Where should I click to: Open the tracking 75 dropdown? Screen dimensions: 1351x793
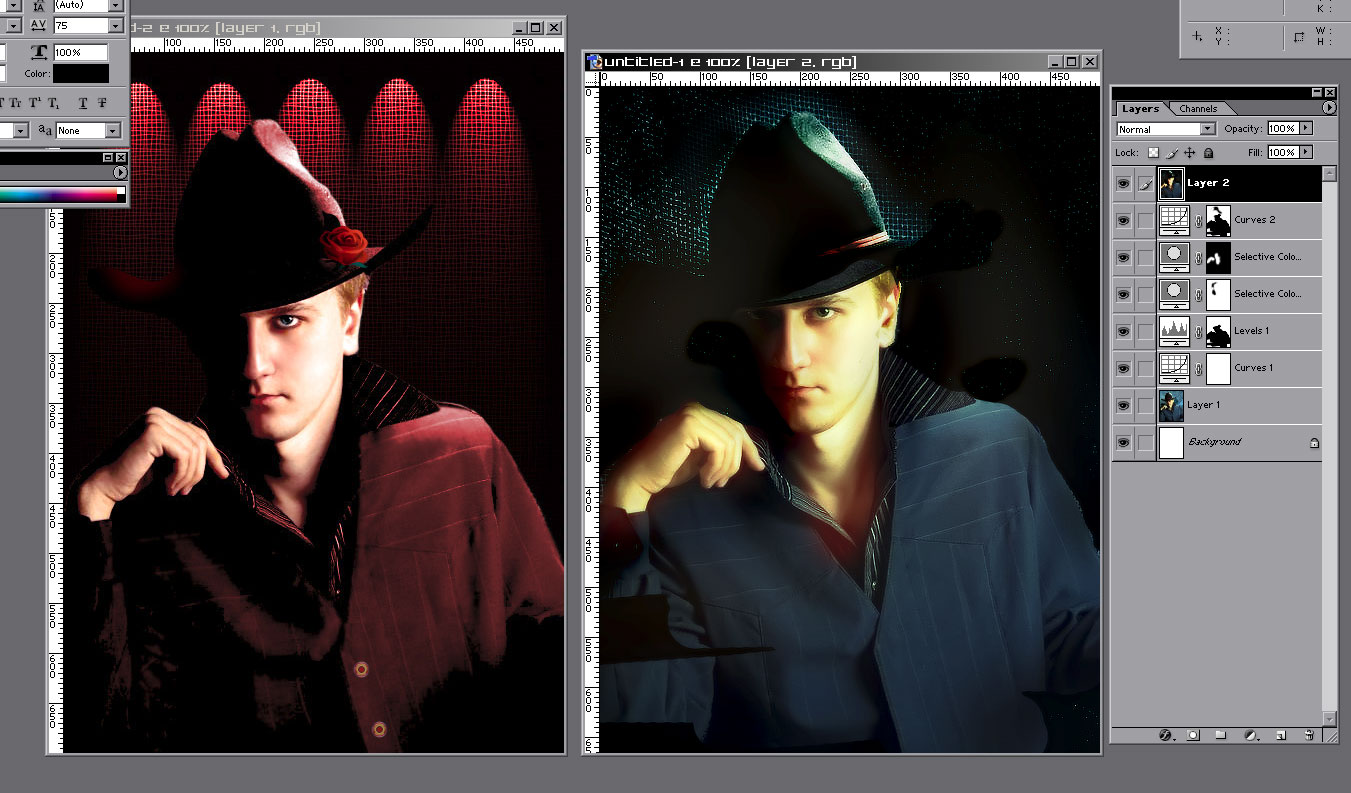click(115, 25)
